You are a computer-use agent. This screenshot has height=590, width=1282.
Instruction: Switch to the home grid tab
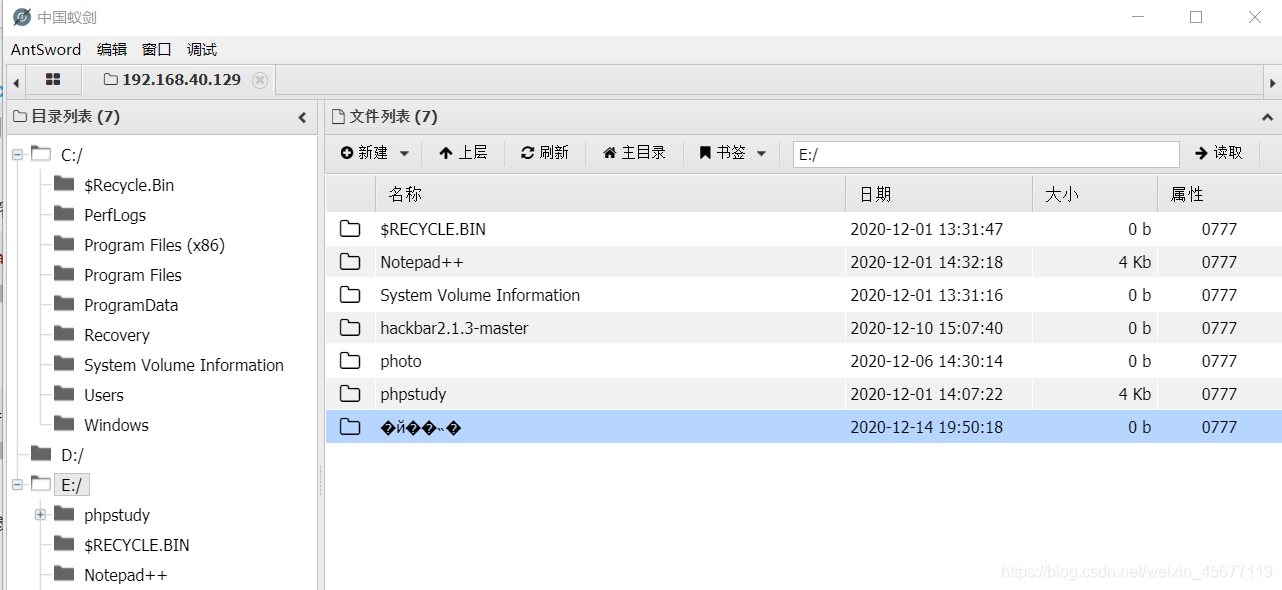pyautogui.click(x=53, y=79)
